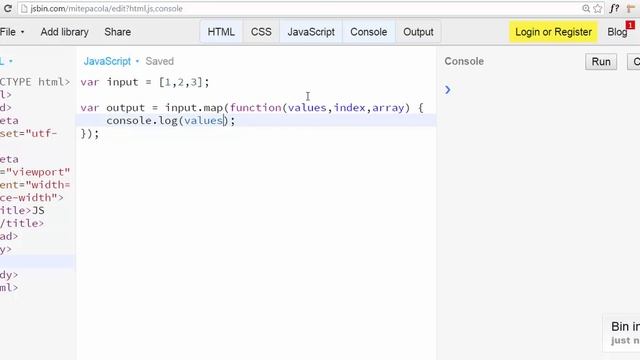Click the 'array' parameter in the function

click(x=388, y=108)
